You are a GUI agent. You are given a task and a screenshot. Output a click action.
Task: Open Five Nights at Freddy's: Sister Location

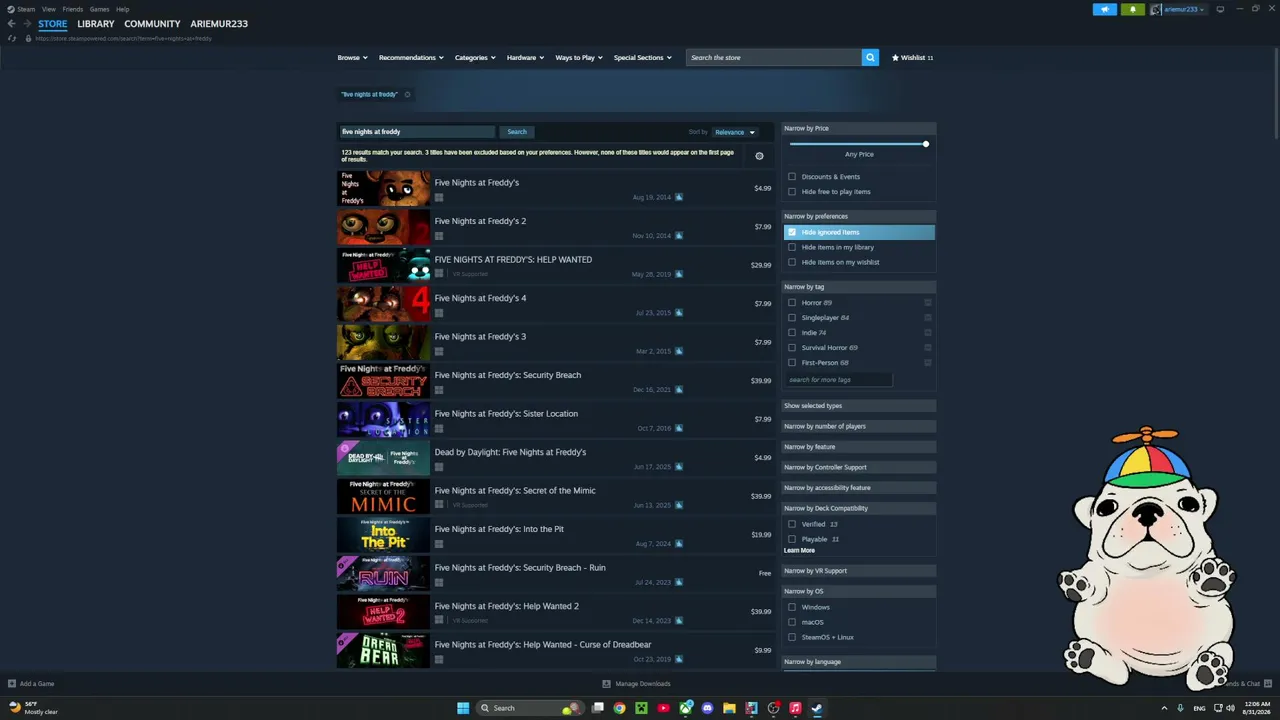(x=555, y=420)
